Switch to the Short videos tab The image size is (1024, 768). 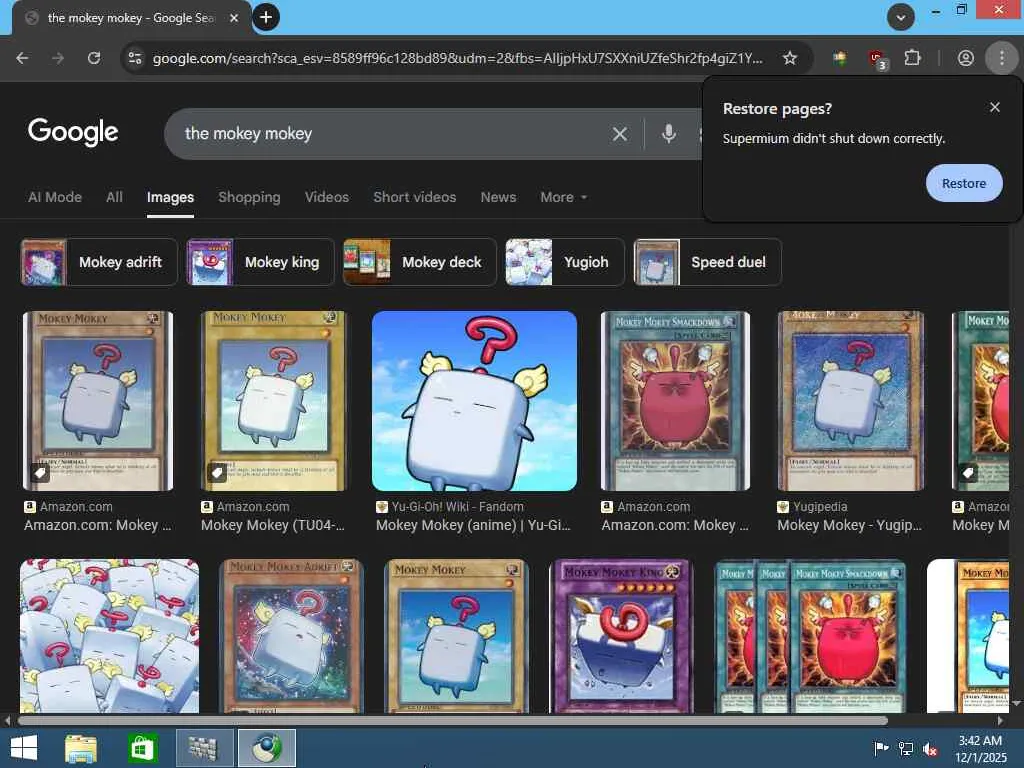(415, 197)
